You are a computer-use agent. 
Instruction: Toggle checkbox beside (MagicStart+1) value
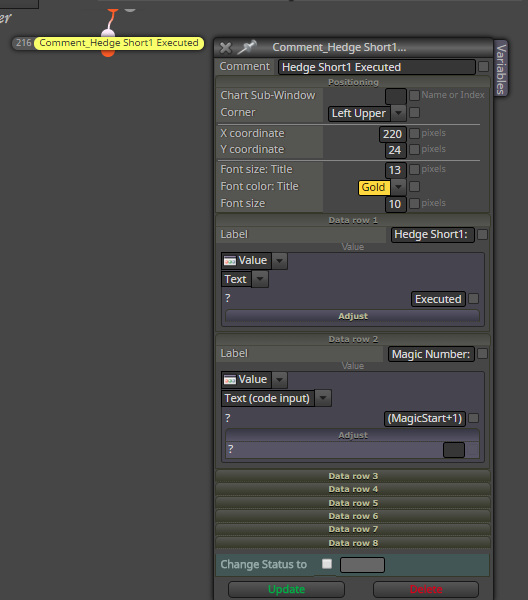(474, 418)
